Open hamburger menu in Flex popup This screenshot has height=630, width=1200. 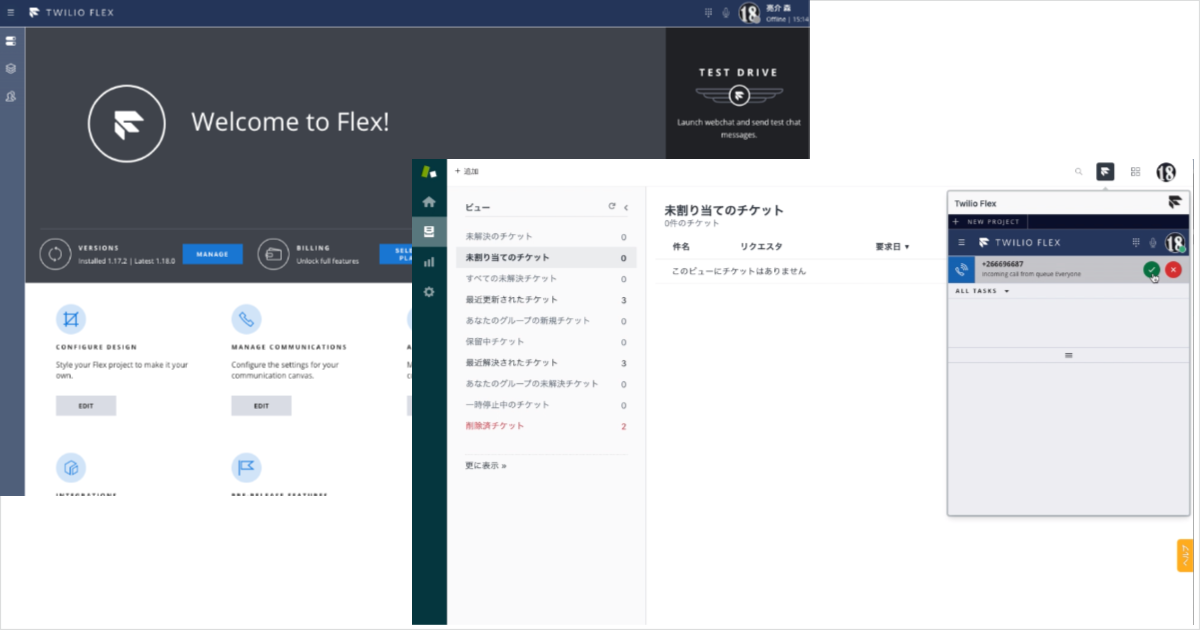click(962, 242)
